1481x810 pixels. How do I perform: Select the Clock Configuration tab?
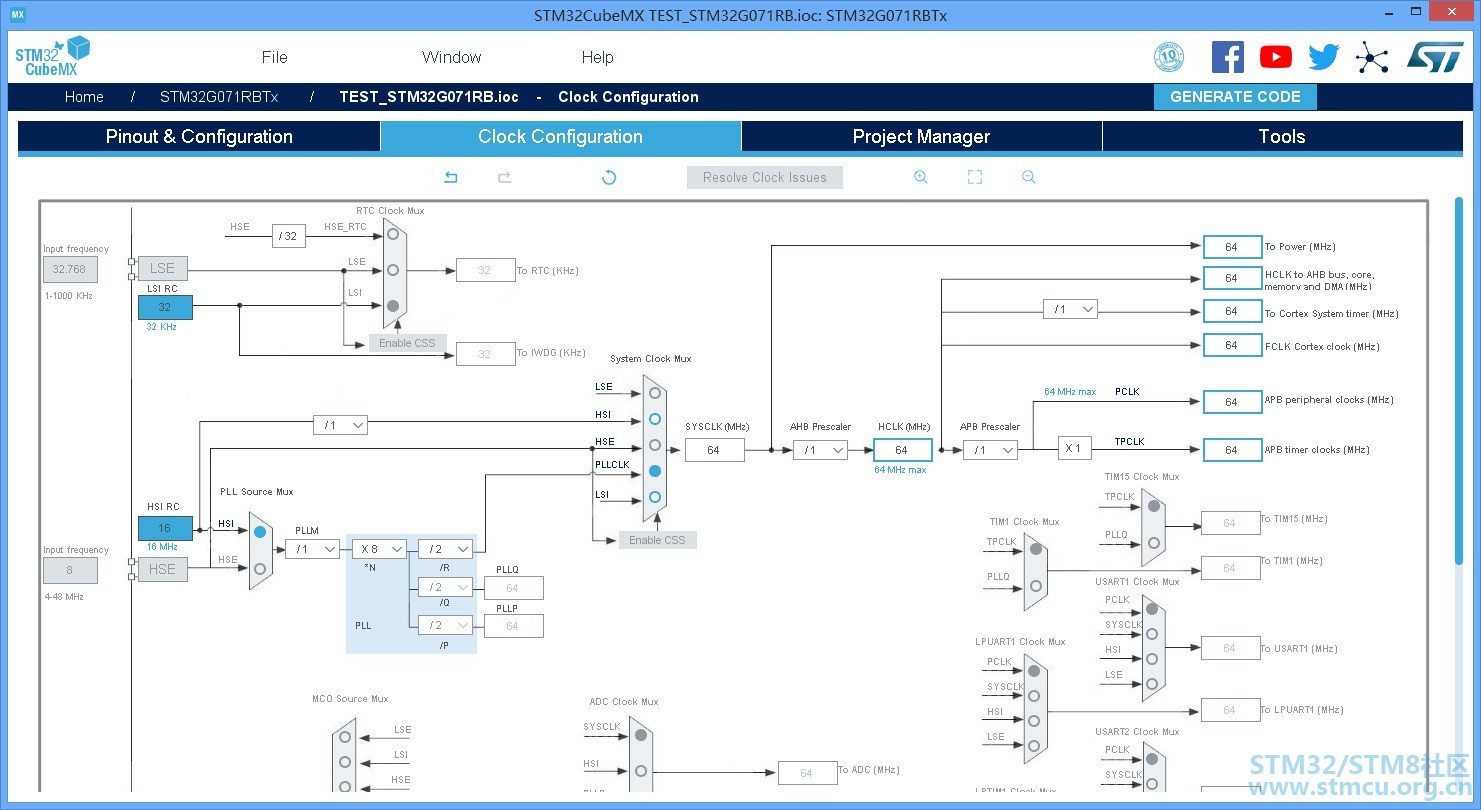point(560,137)
